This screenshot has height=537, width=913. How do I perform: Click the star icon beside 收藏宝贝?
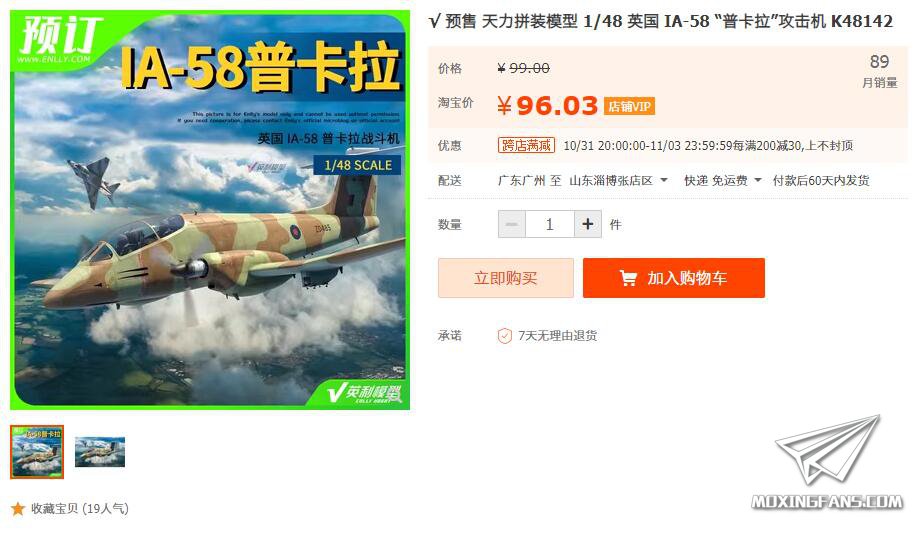tap(18, 508)
